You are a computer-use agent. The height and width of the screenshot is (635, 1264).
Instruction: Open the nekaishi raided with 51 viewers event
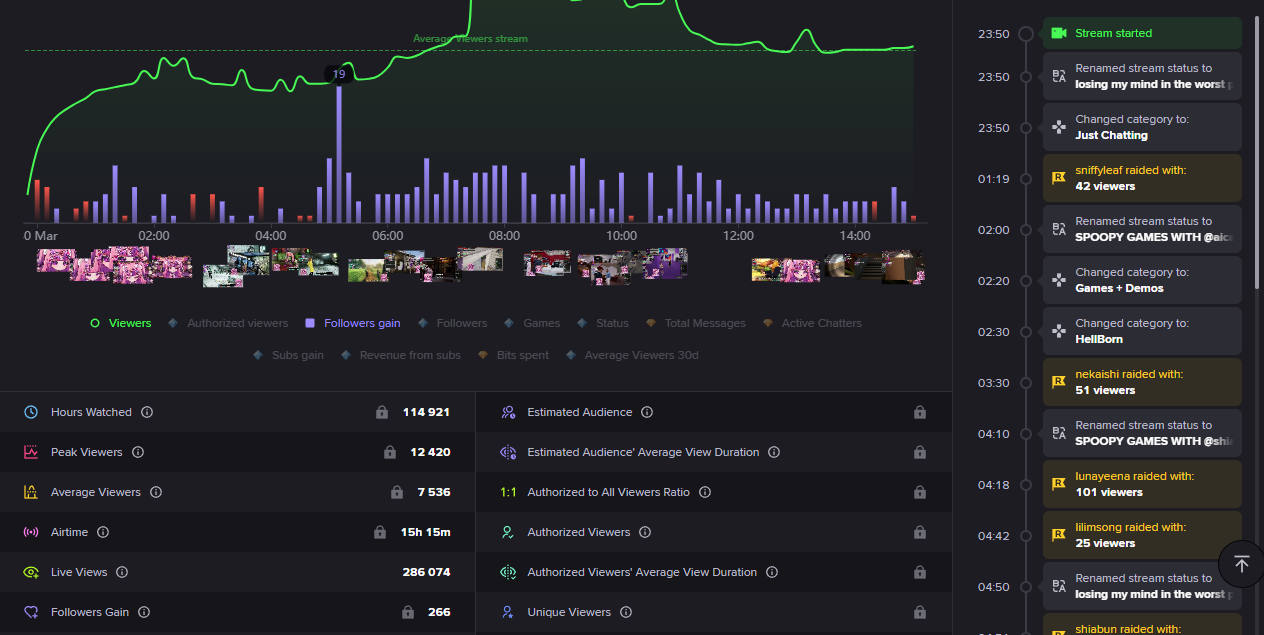1142,382
